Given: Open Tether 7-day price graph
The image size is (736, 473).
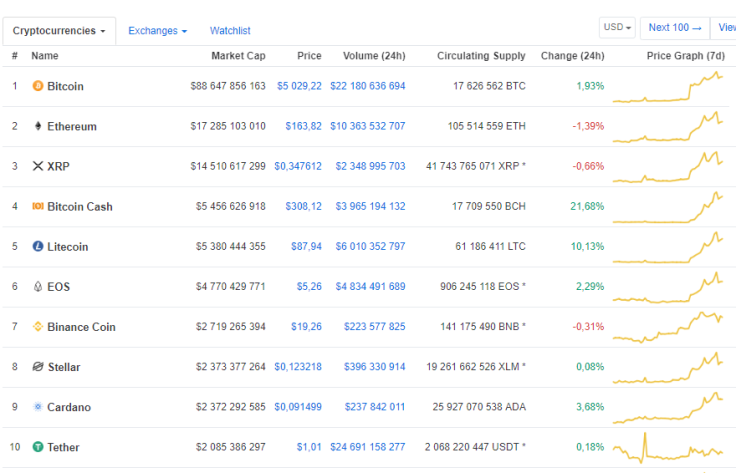Looking at the screenshot, I should point(668,447).
